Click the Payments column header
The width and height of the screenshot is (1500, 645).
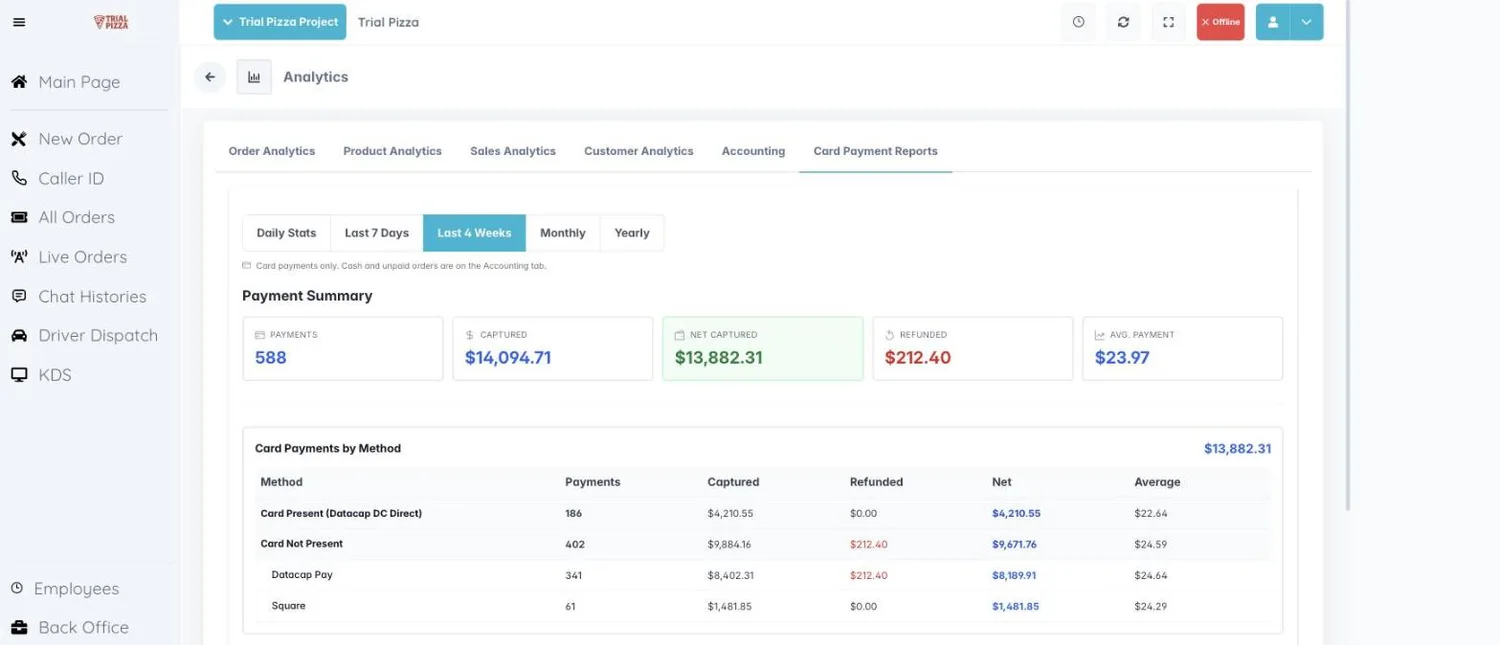[593, 482]
